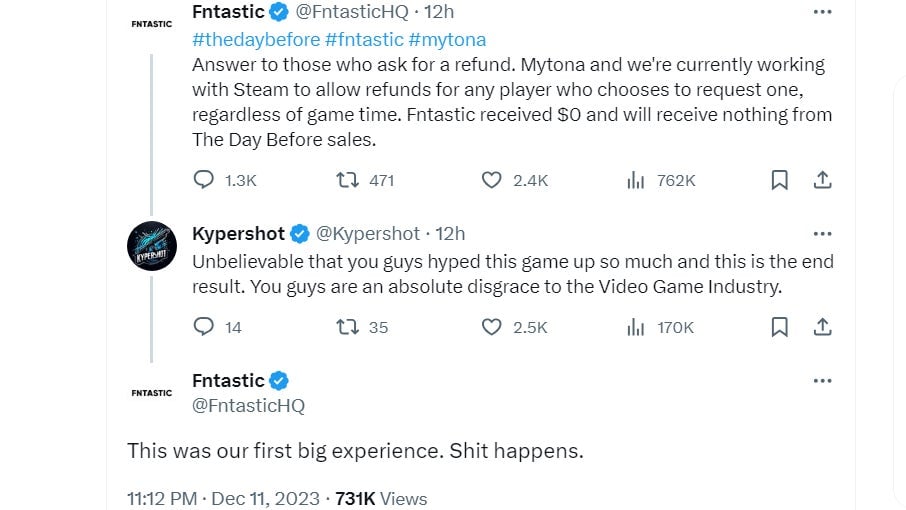
Task: Reply to Fntastic's refund tweet
Action: point(204,180)
